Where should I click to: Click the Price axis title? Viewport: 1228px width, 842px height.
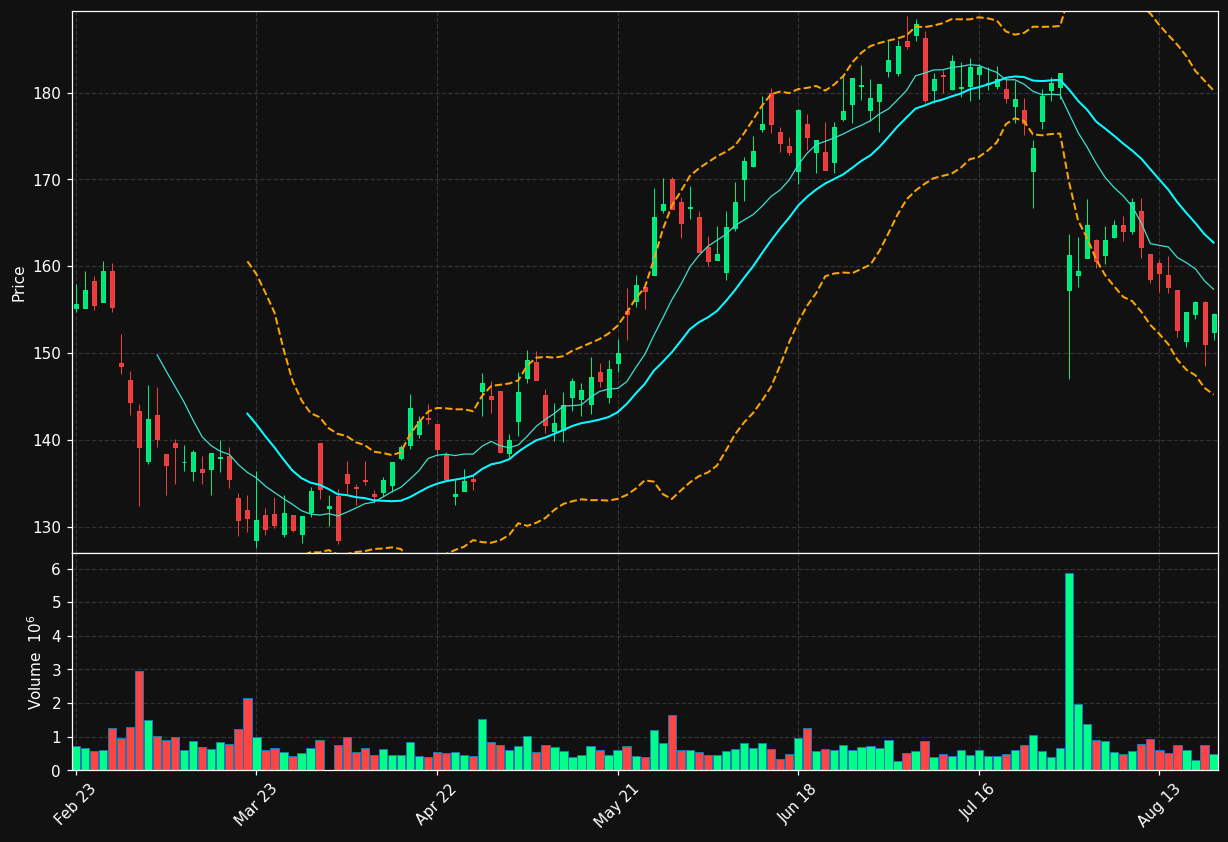coord(19,283)
